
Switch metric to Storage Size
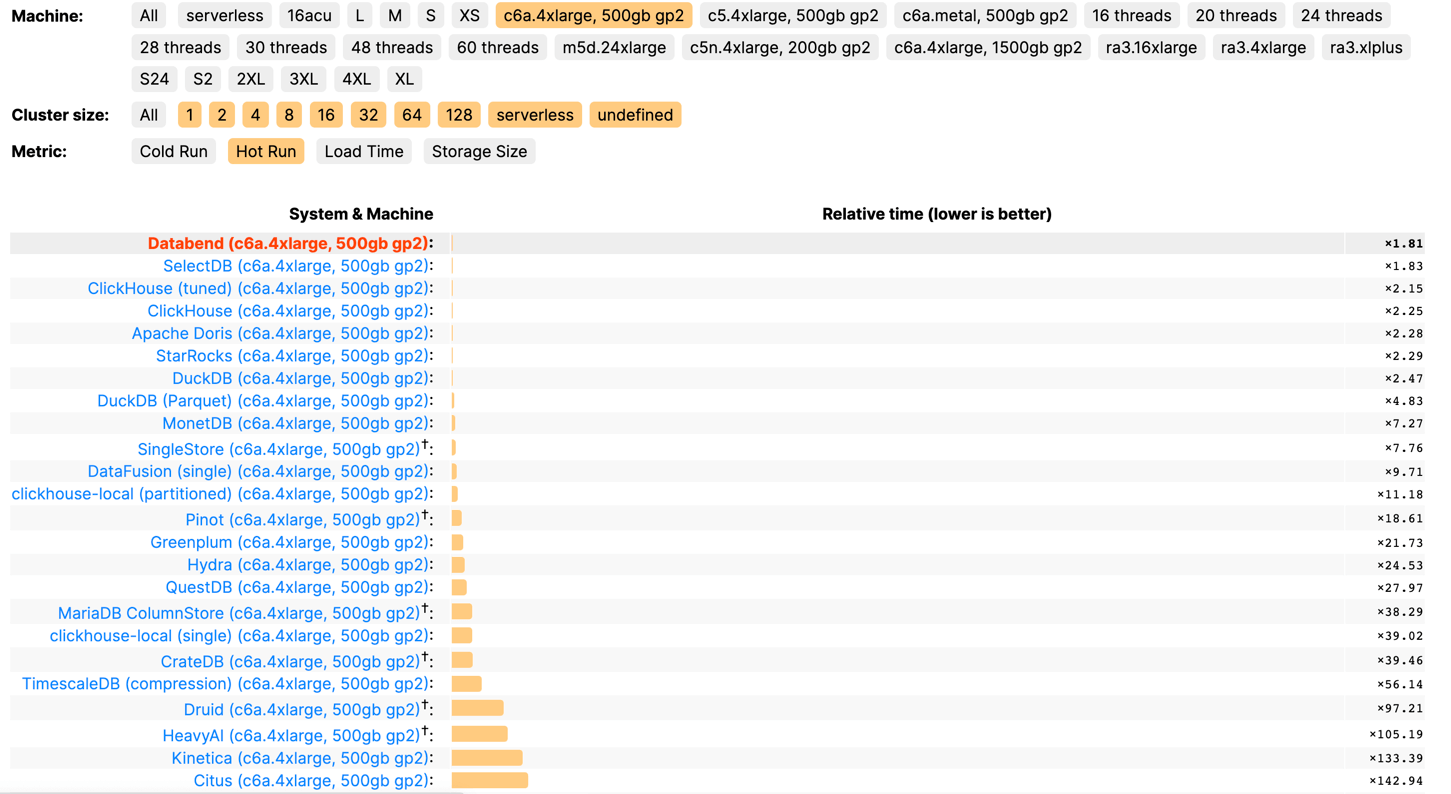coord(479,151)
